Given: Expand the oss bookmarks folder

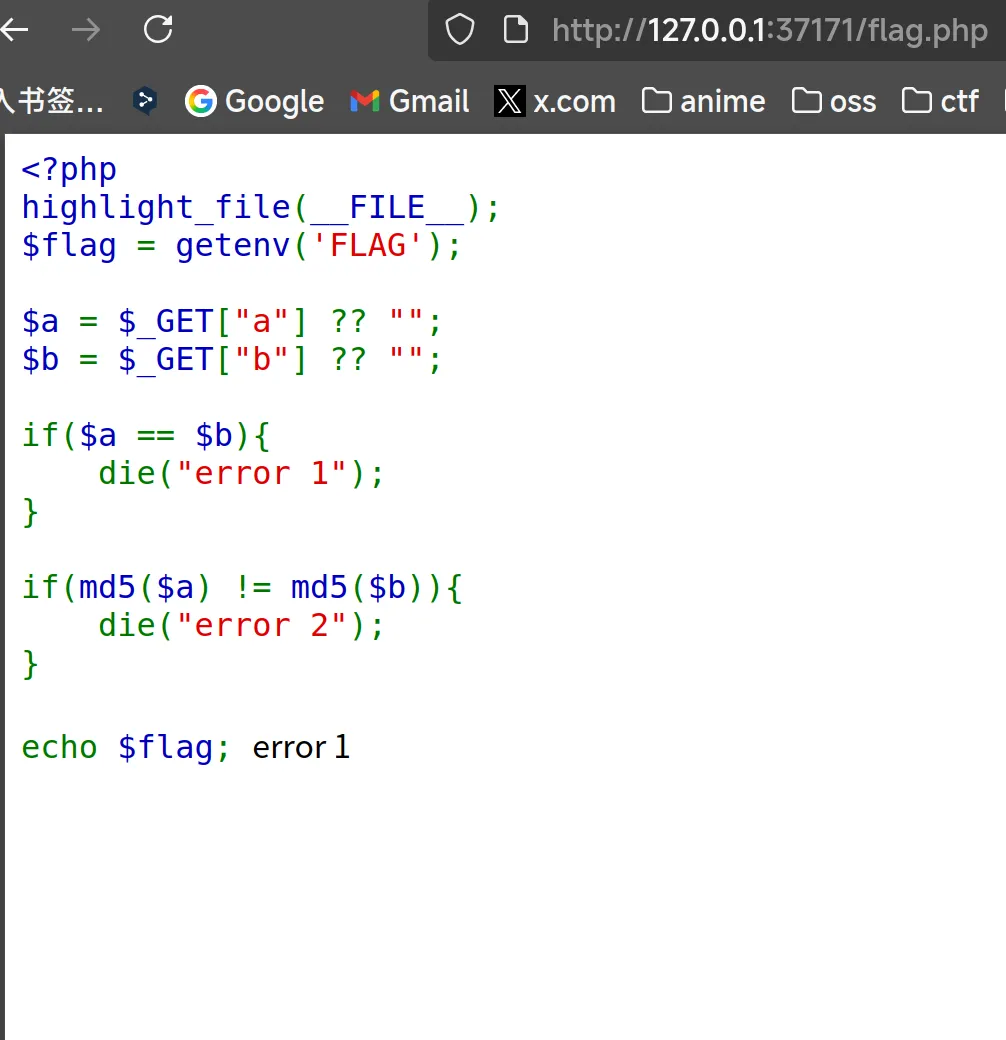Looking at the screenshot, I should click(x=834, y=101).
